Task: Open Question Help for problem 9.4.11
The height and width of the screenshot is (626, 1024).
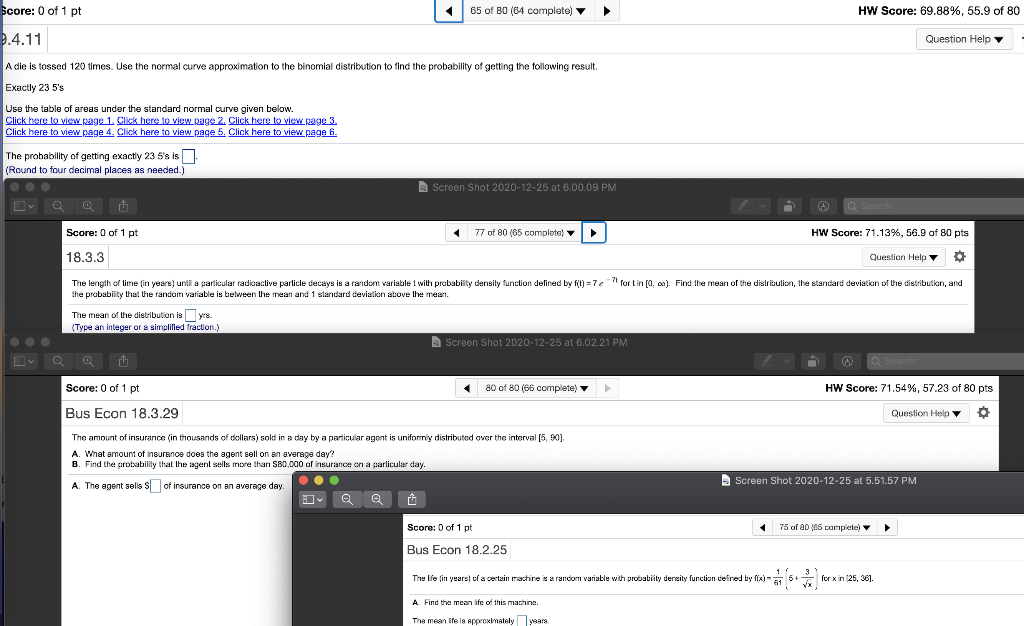Action: pos(964,39)
